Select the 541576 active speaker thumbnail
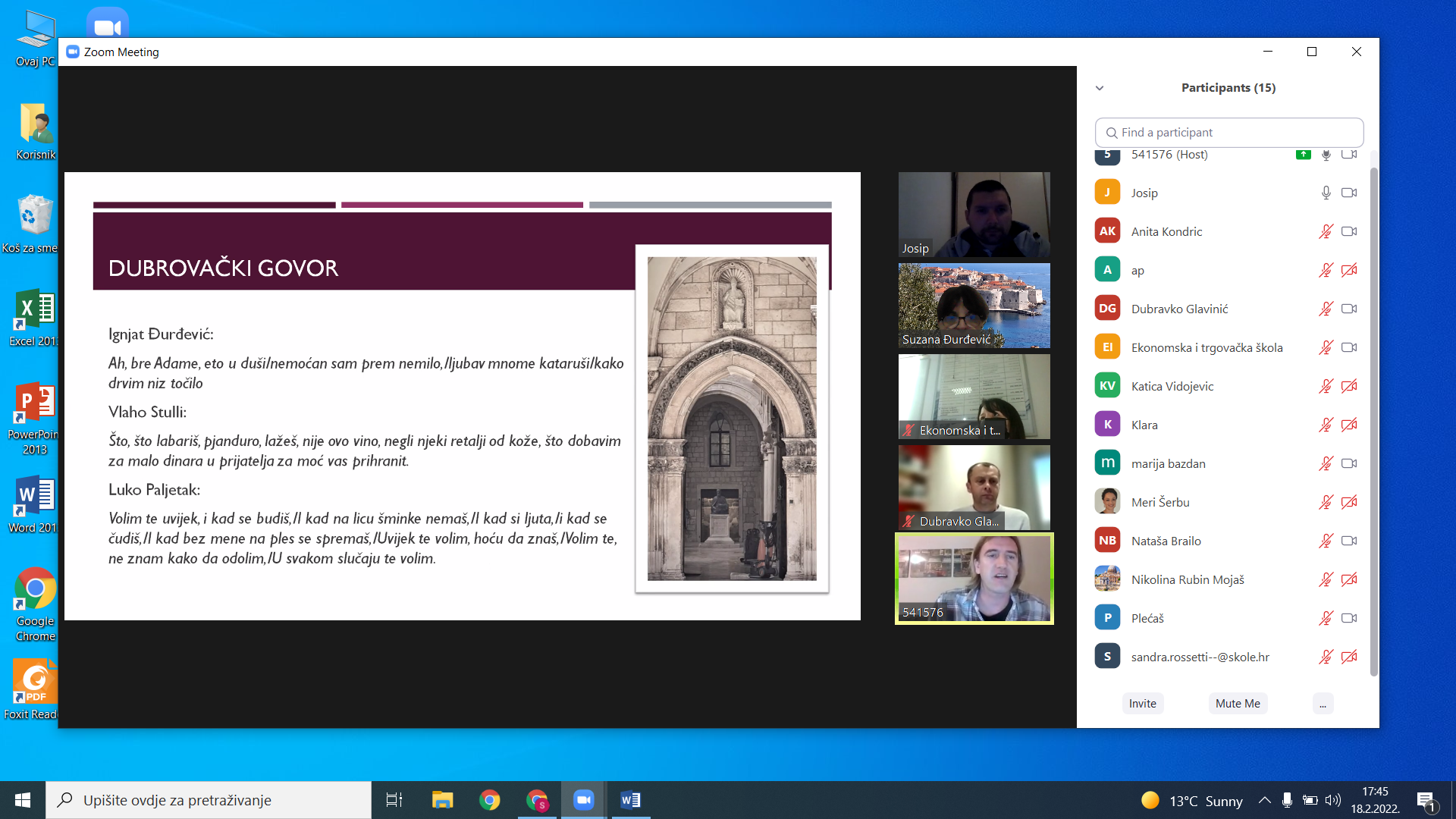 974,579
